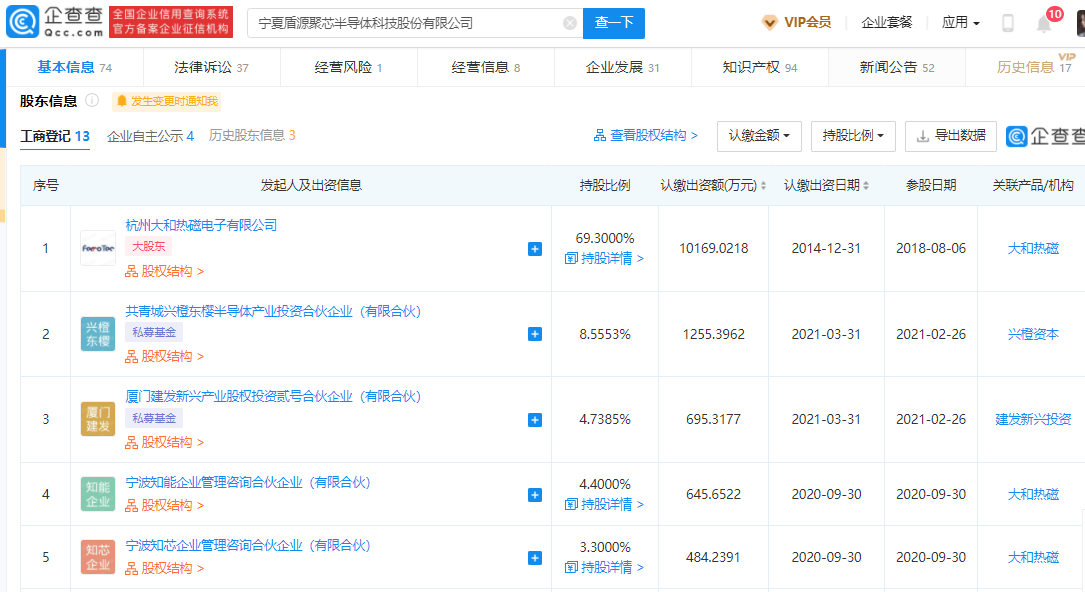Expand row 2 共青城兴橙东樱 with plus icon
Screen dimensions: 1085x592
[x=535, y=334]
